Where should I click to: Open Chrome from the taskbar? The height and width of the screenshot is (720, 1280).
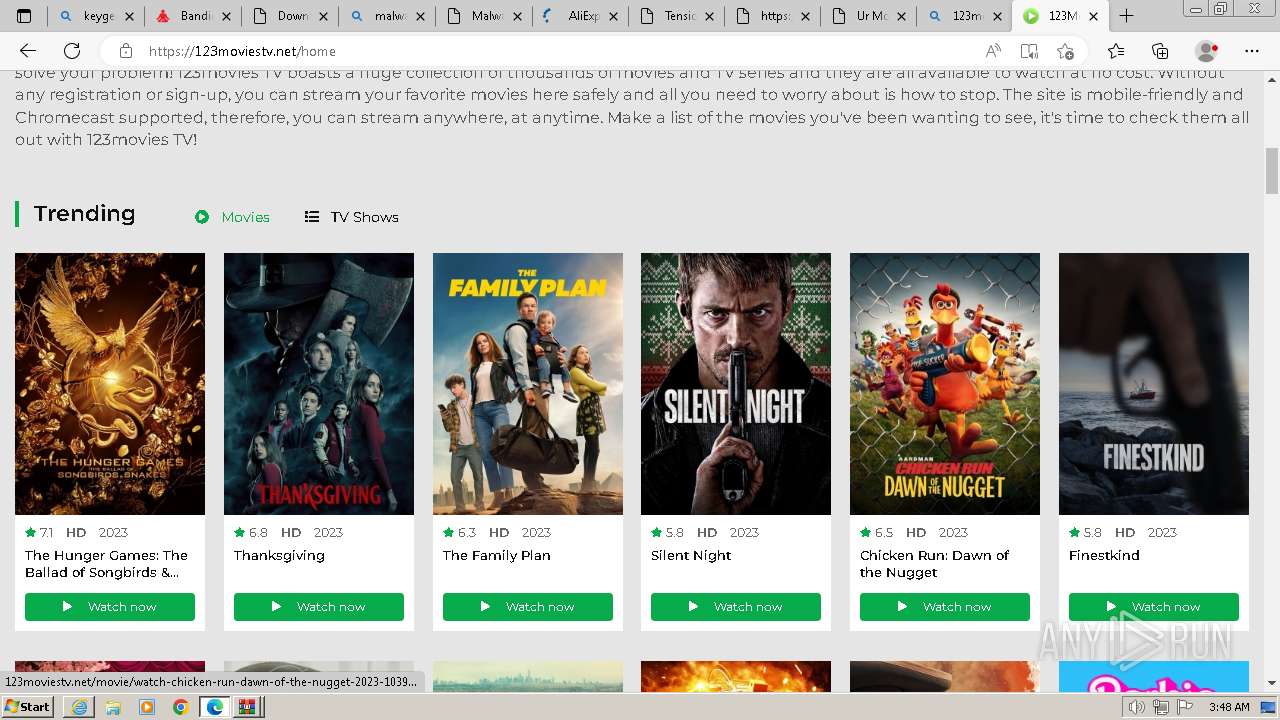click(x=180, y=707)
